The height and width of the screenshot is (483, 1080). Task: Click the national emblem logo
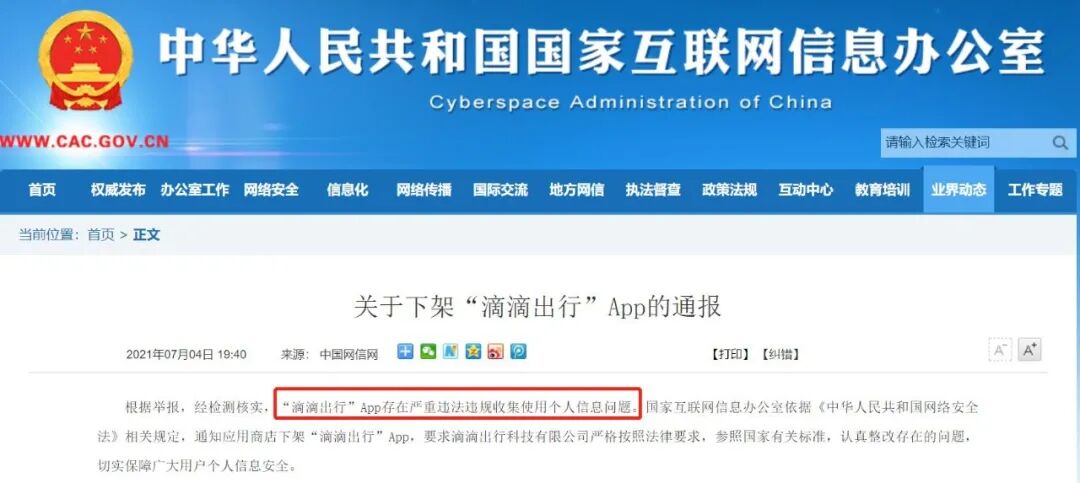pos(84,60)
